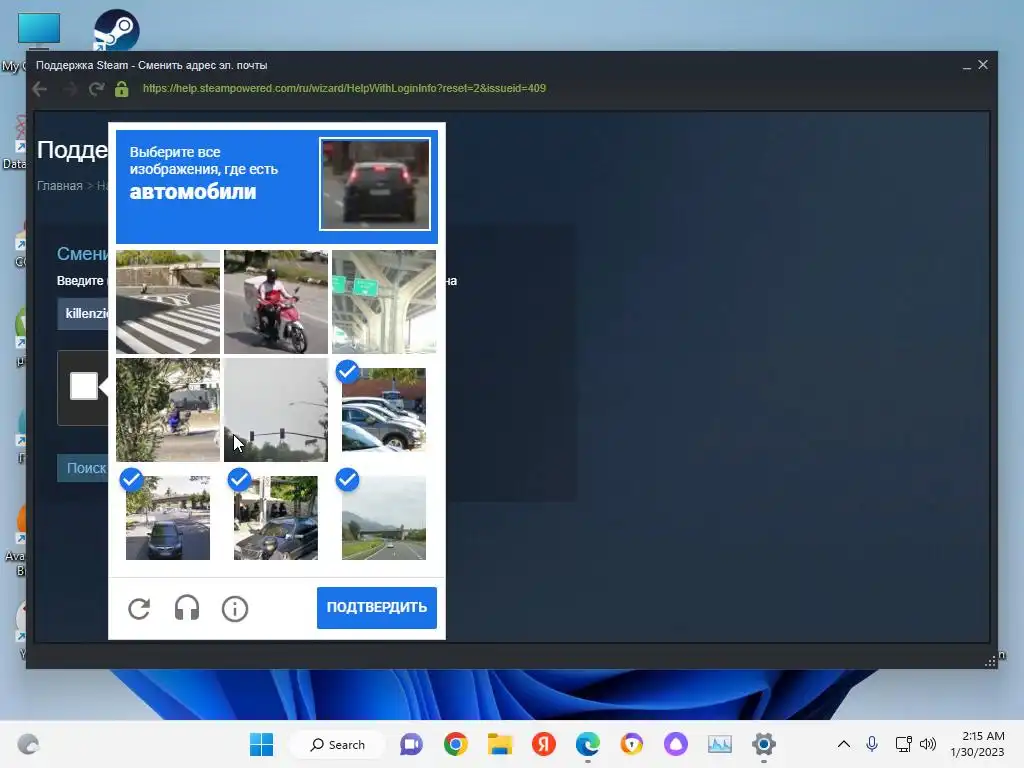
Task: Click the green secure padlock icon
Action: click(121, 89)
